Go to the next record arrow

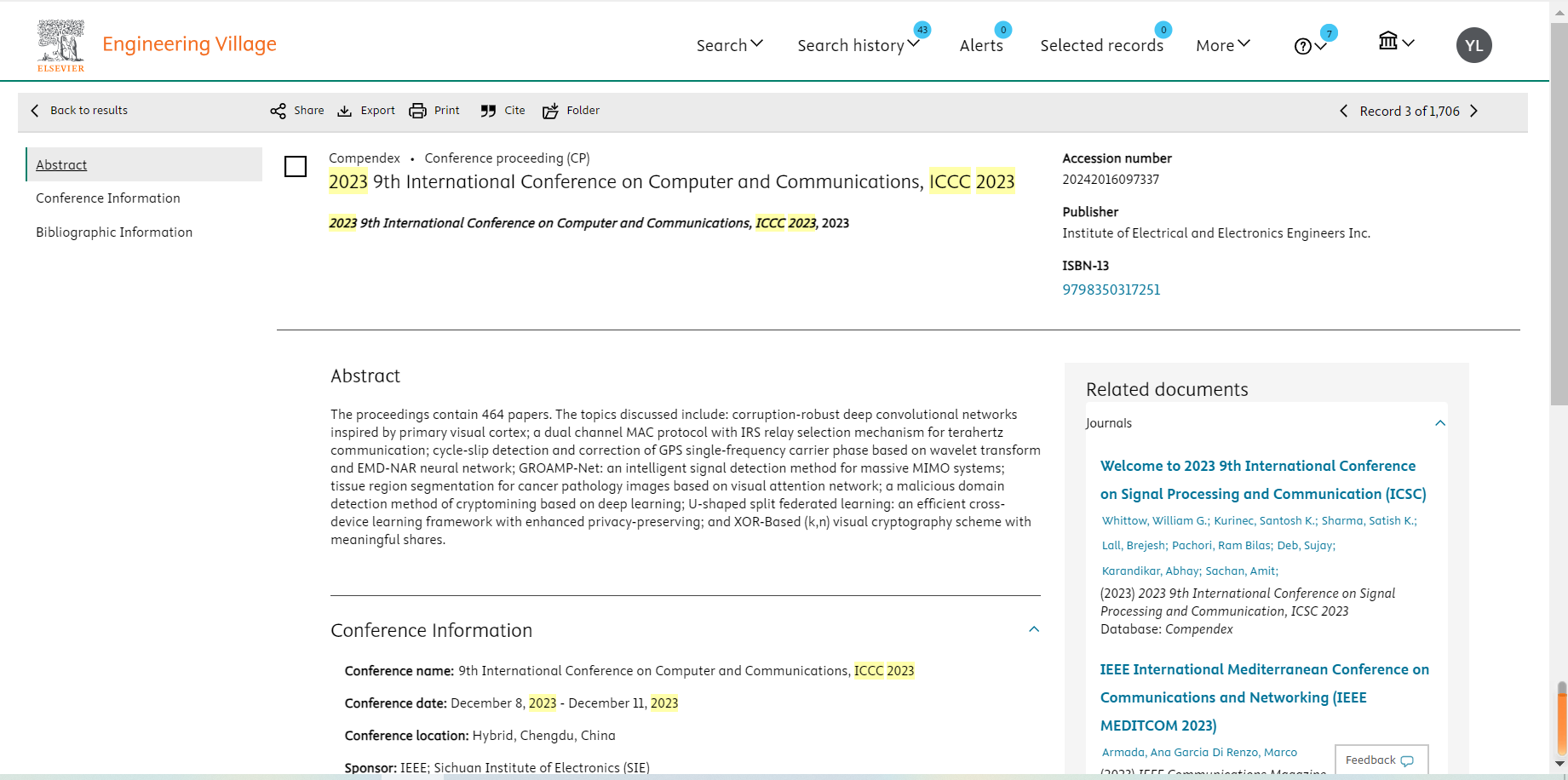[x=1474, y=111]
